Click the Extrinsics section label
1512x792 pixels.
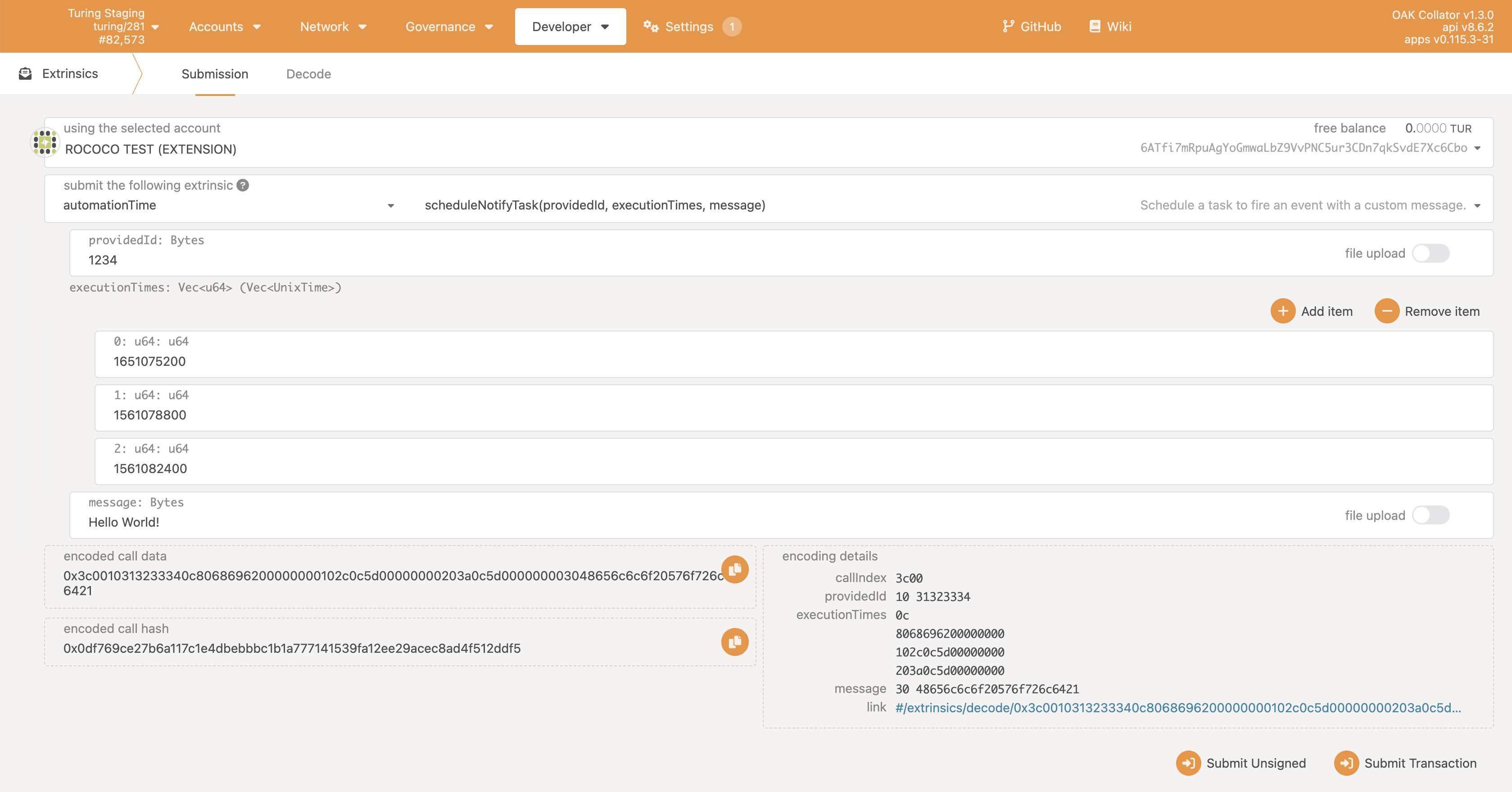coord(70,73)
